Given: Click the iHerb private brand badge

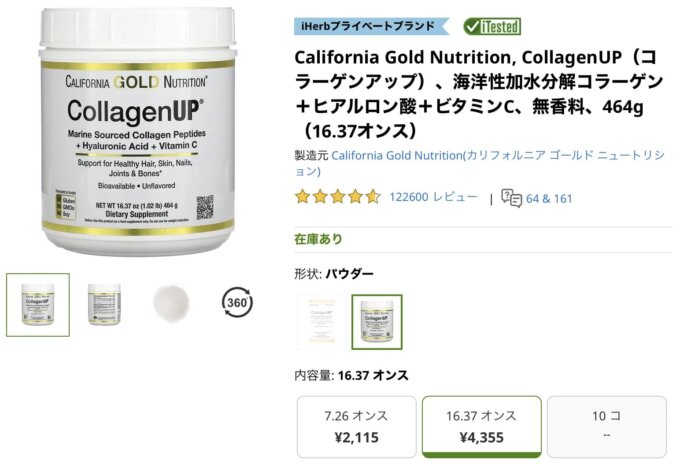Looking at the screenshot, I should point(371,26).
